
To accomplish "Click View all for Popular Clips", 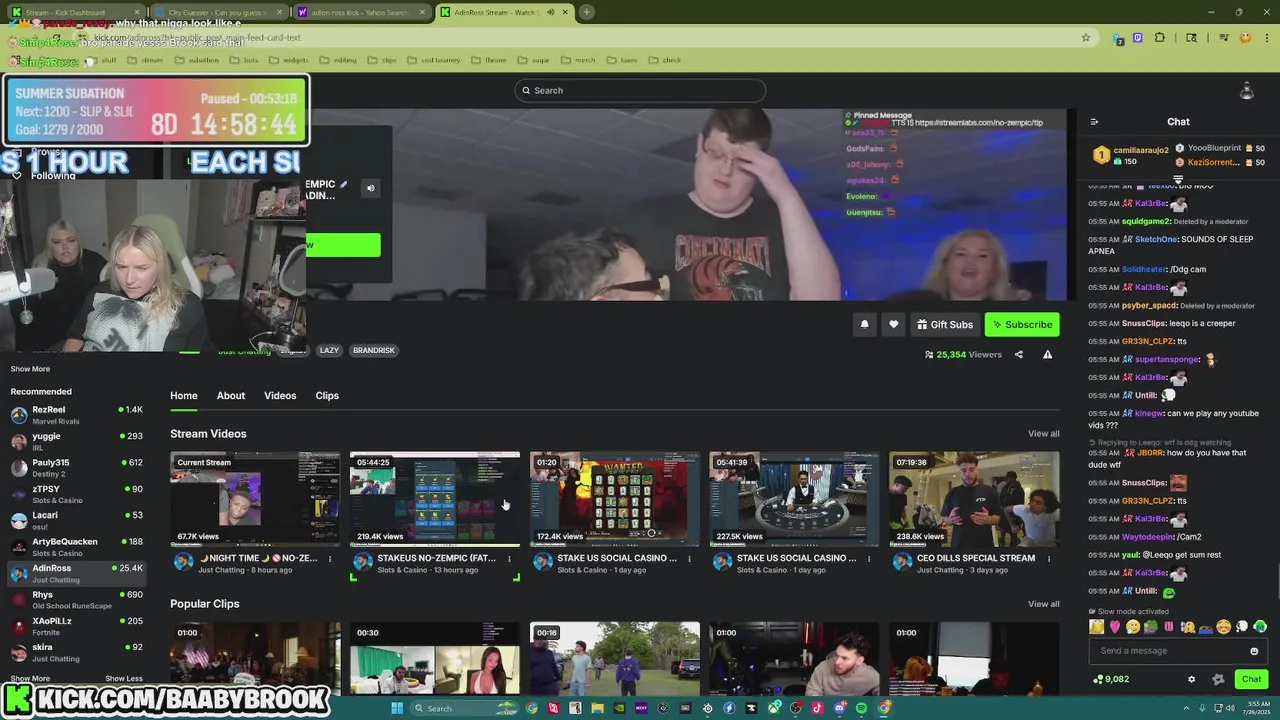I will point(1043,604).
